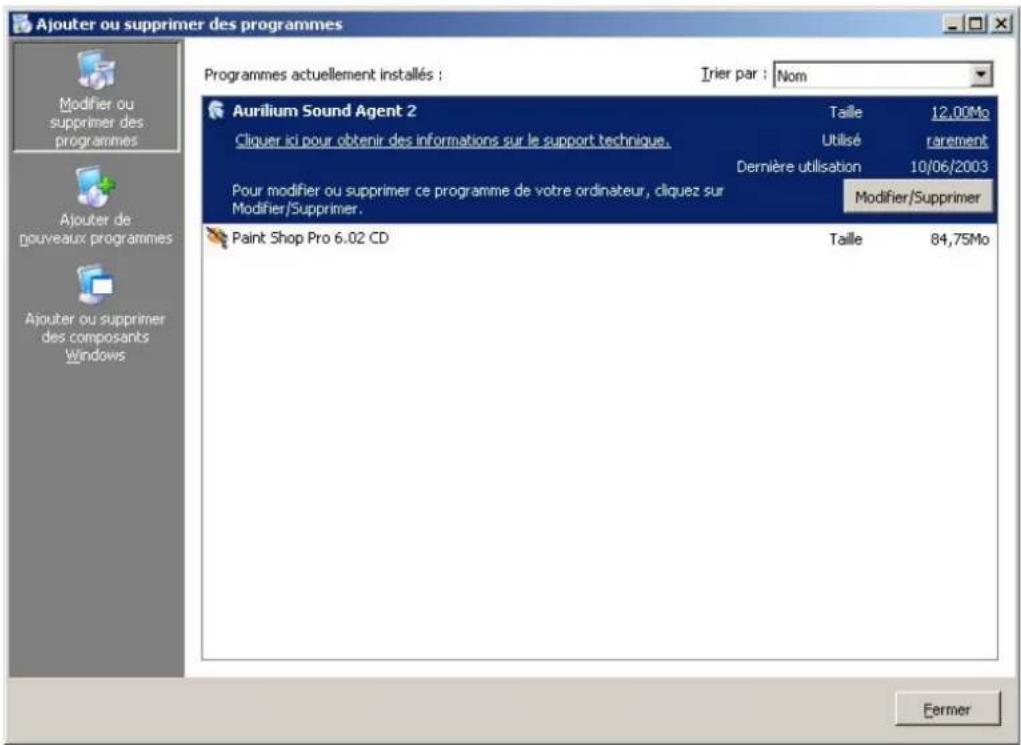Image resolution: width=1021 pixels, height=745 pixels.
Task: Open Ajouter de nouveaux programmes icon
Action: coord(95,187)
